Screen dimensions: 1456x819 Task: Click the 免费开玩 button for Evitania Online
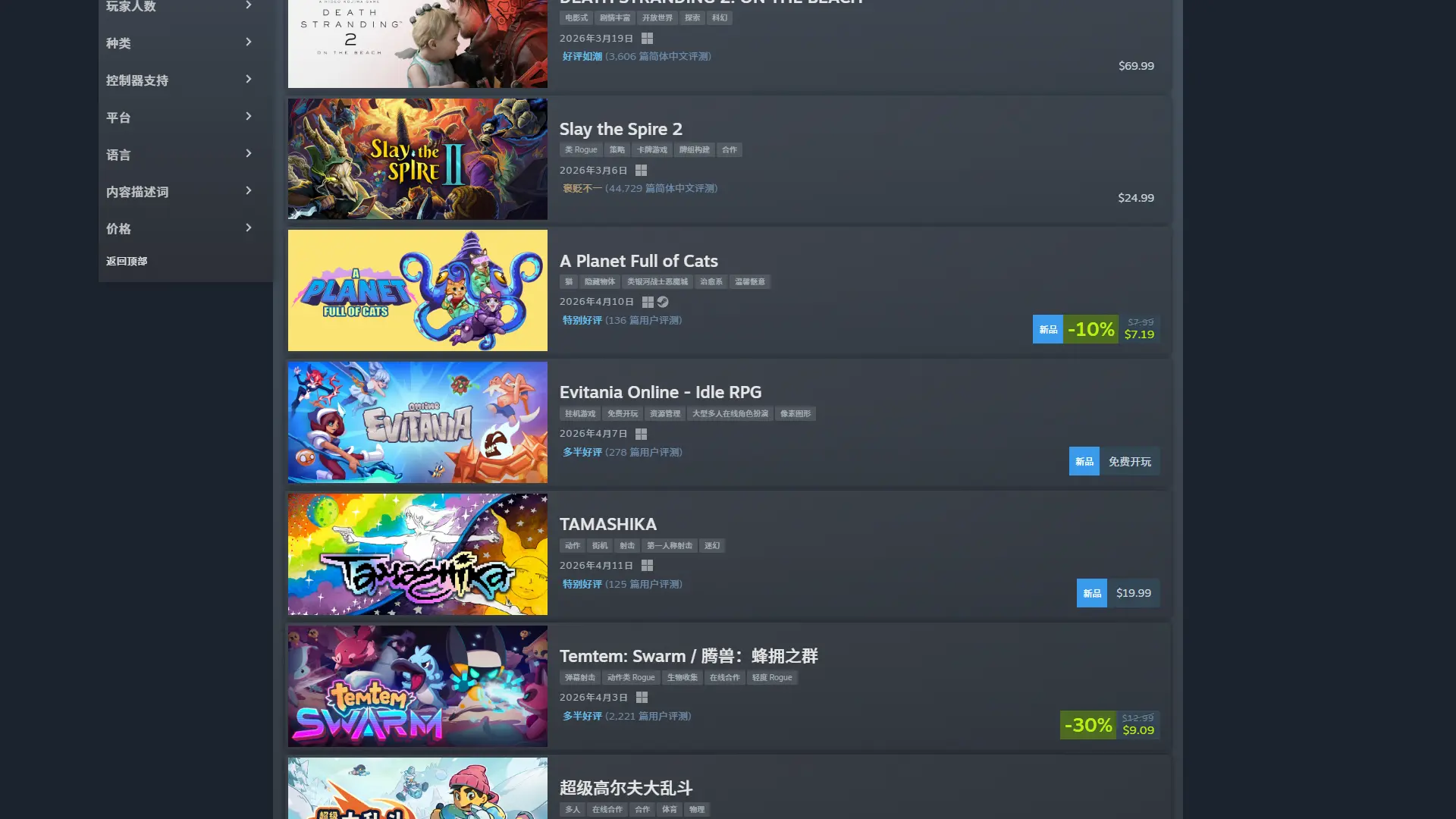point(1130,461)
